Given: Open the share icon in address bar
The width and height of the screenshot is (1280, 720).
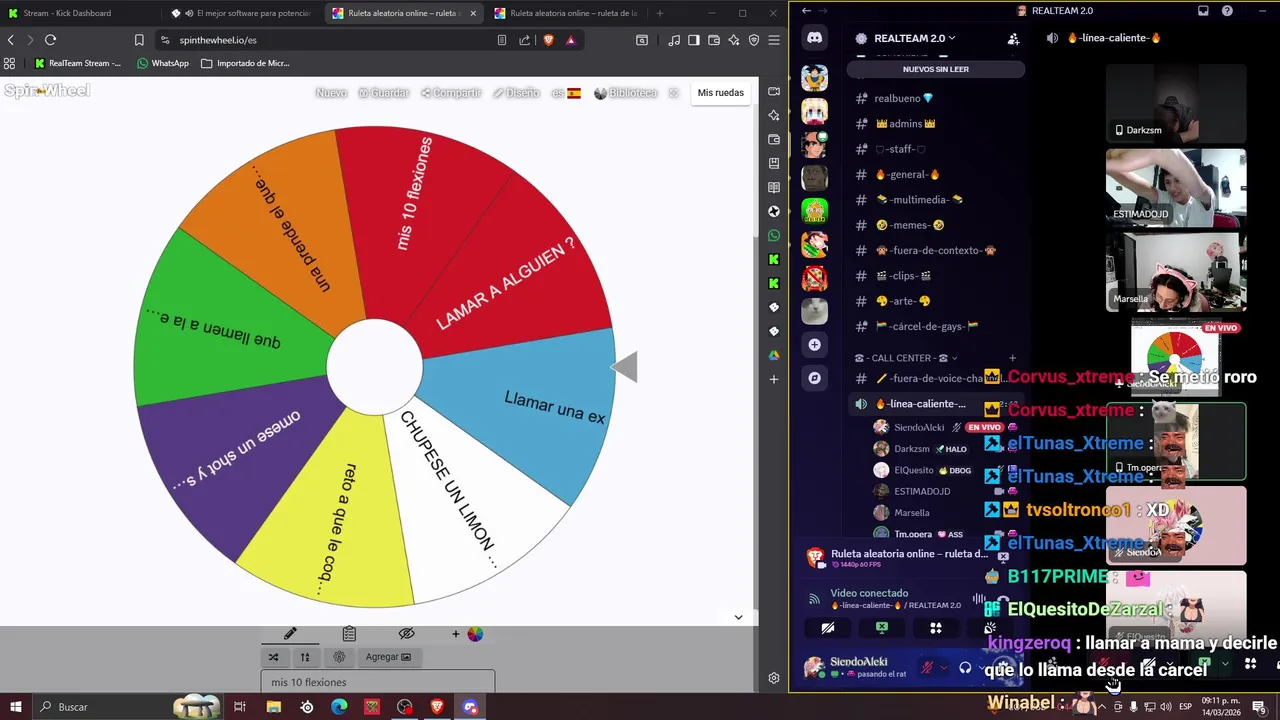Looking at the screenshot, I should click(525, 40).
